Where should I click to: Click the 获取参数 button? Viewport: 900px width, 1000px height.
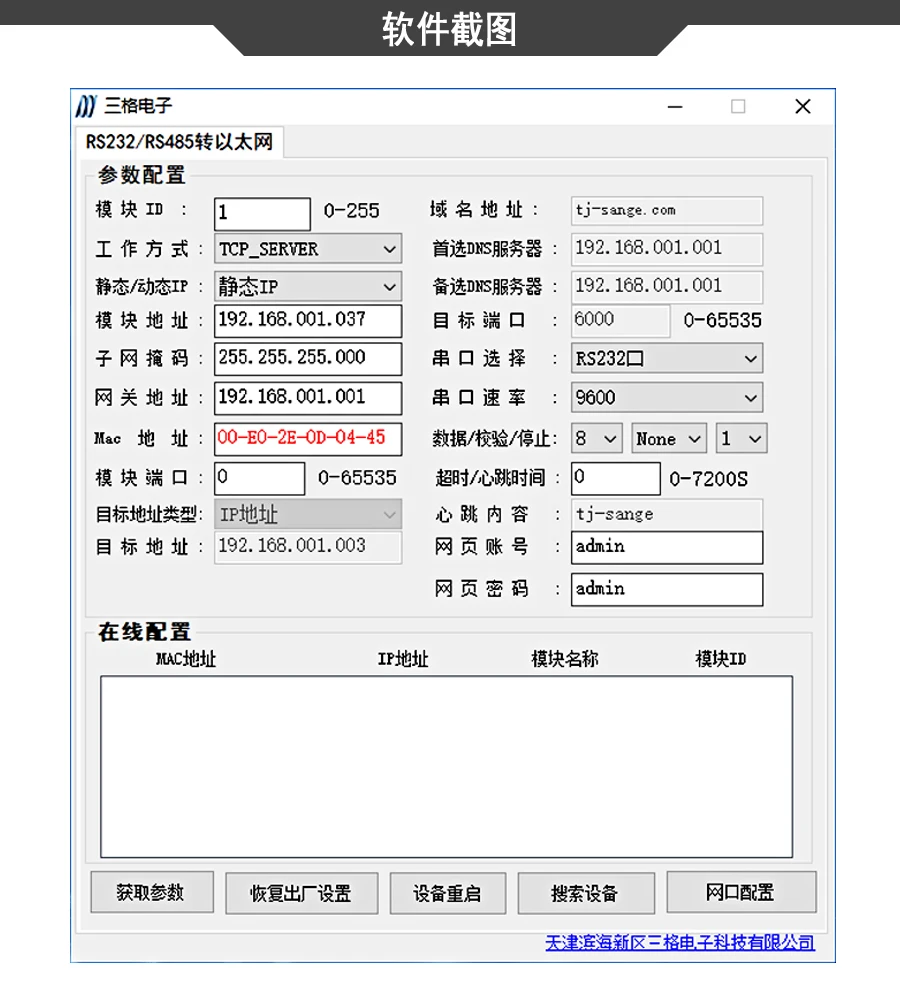(152, 892)
